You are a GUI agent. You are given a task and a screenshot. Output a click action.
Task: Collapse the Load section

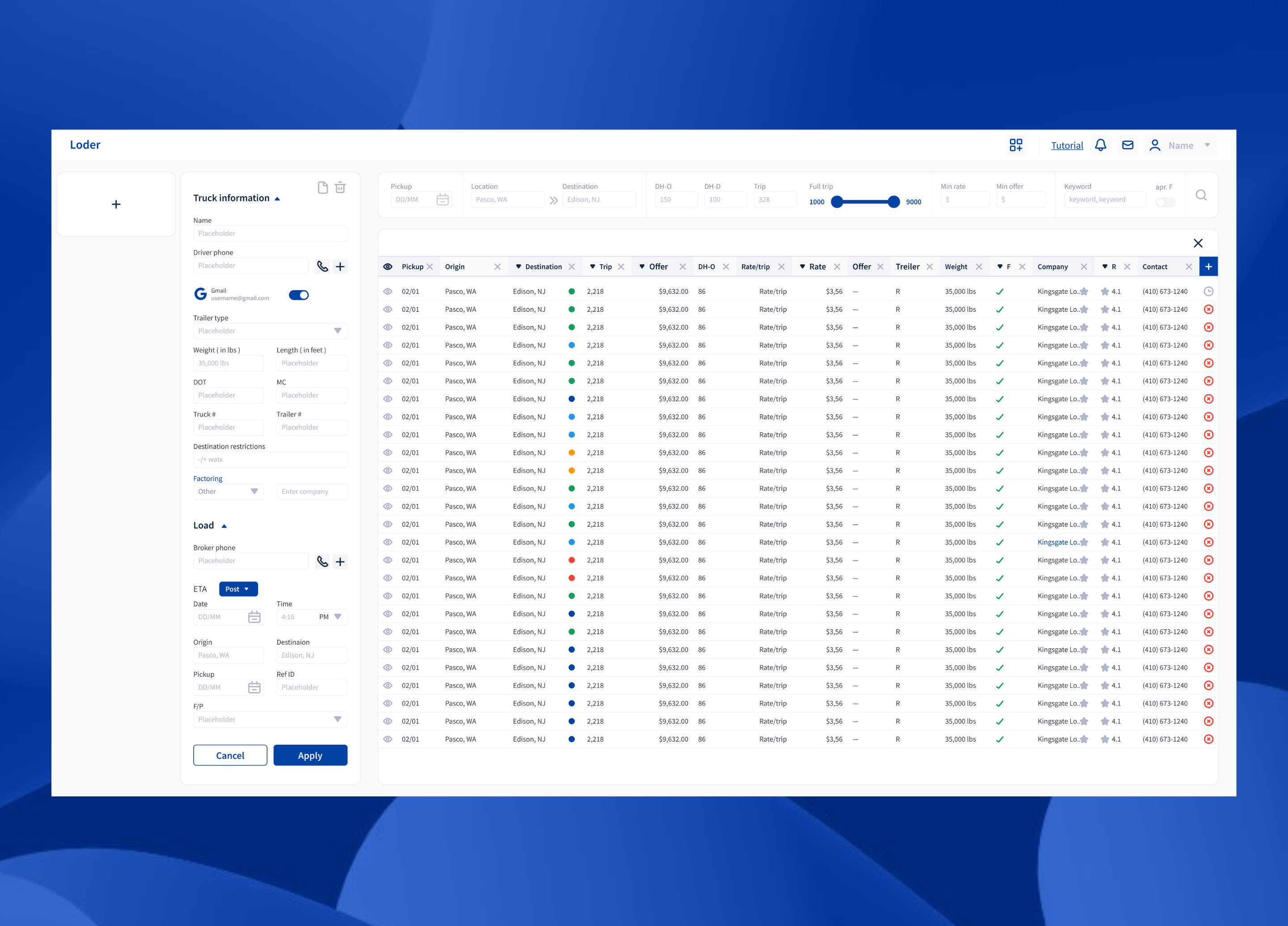pyautogui.click(x=224, y=526)
